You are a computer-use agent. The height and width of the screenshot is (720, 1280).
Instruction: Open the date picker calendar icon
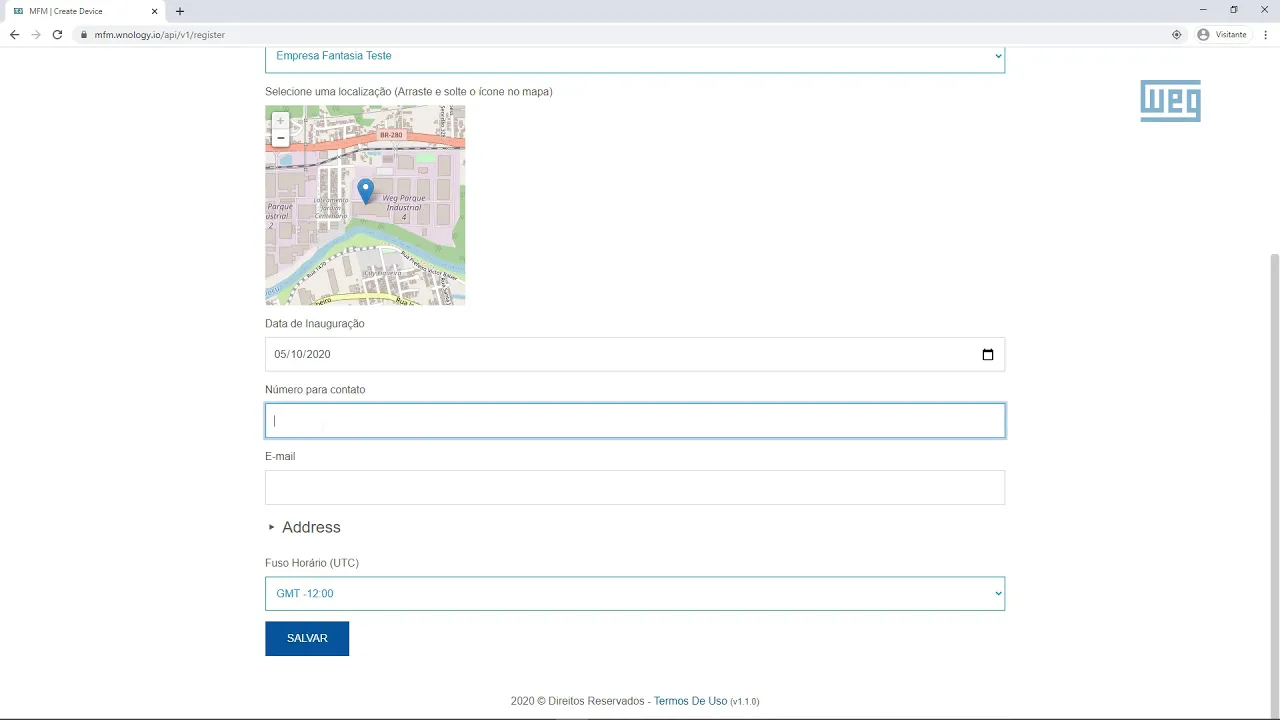[988, 354]
